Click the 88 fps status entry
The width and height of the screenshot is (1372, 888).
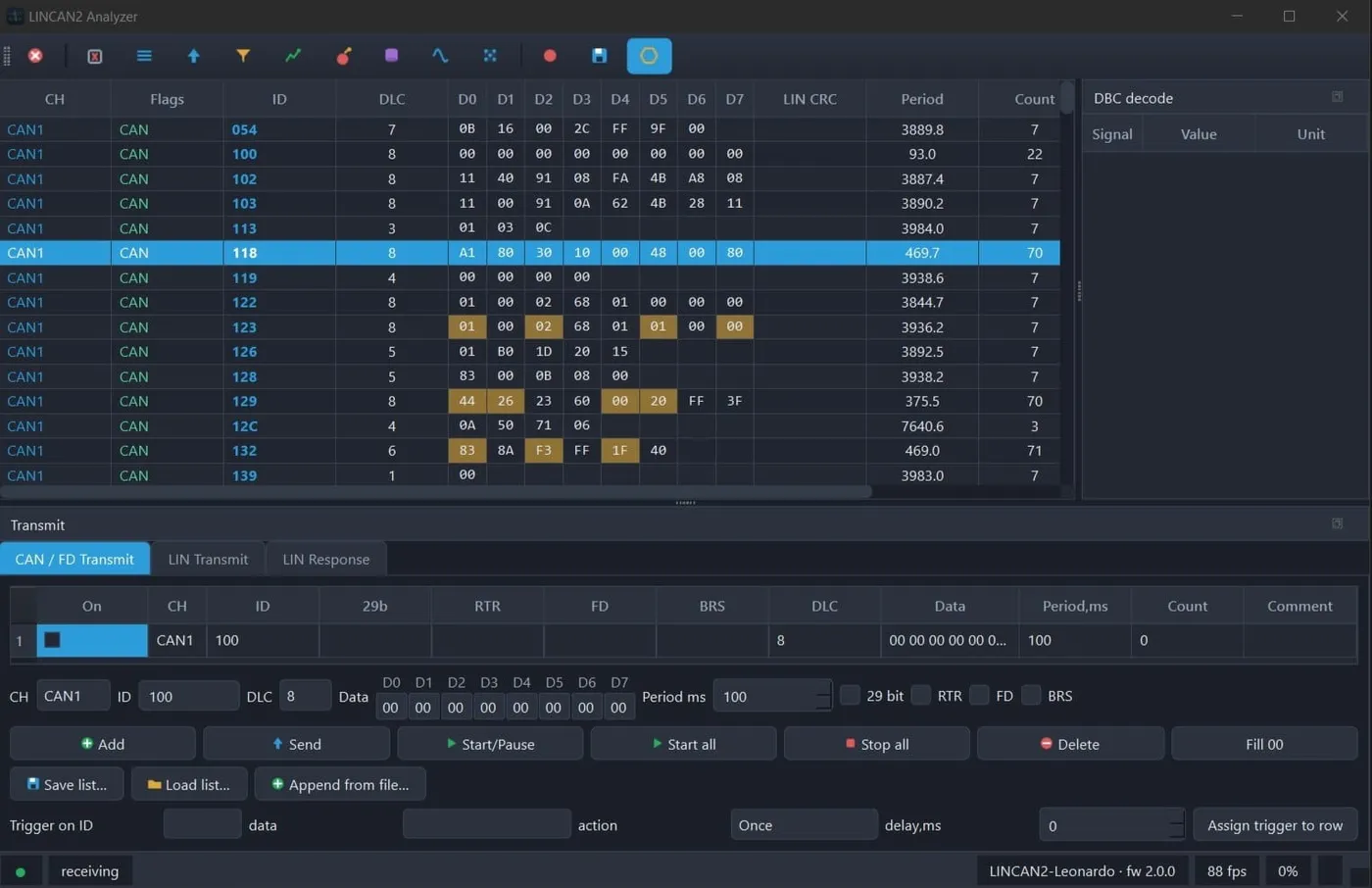tap(1227, 871)
